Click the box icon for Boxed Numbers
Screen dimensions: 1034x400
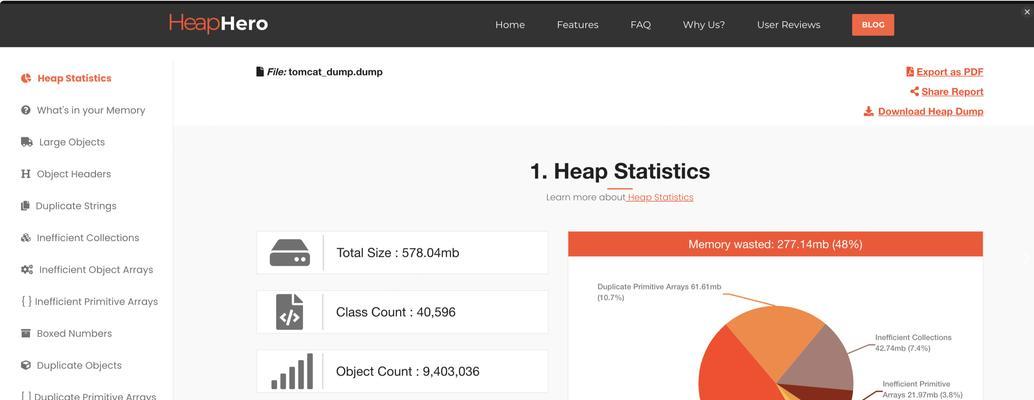[26, 333]
